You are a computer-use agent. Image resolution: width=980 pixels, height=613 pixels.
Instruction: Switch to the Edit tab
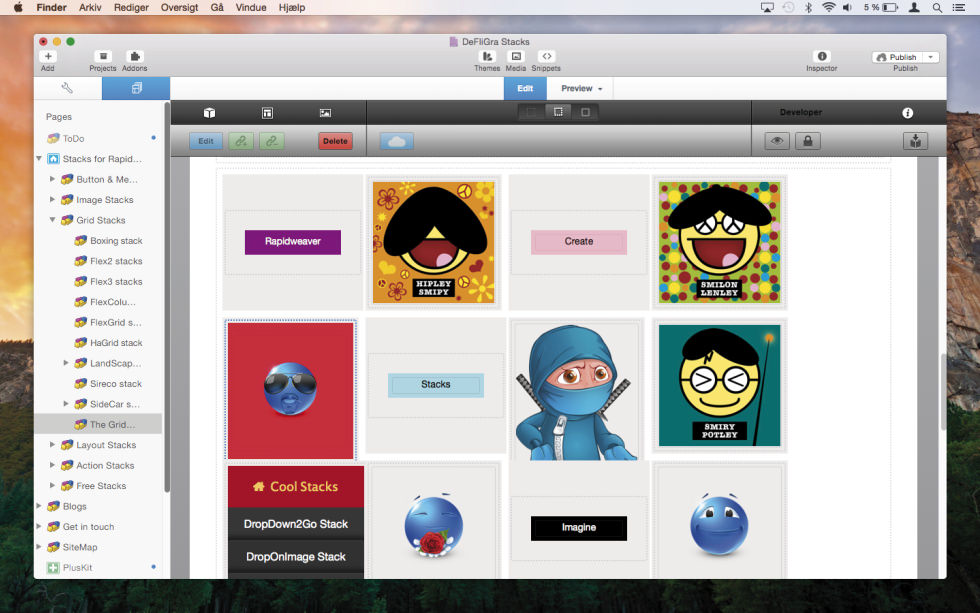pyautogui.click(x=525, y=89)
